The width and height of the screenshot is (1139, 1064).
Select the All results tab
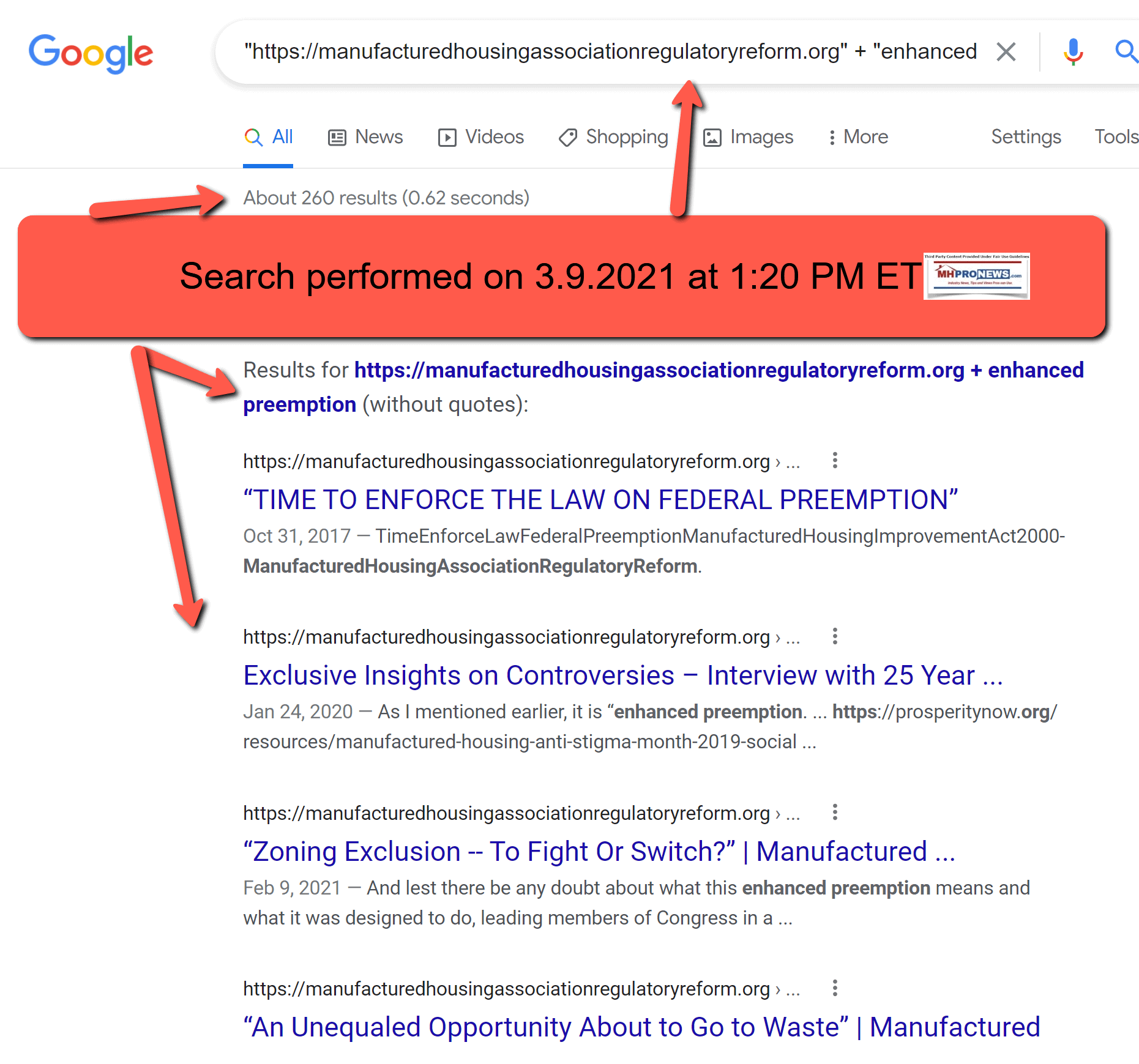pos(269,137)
